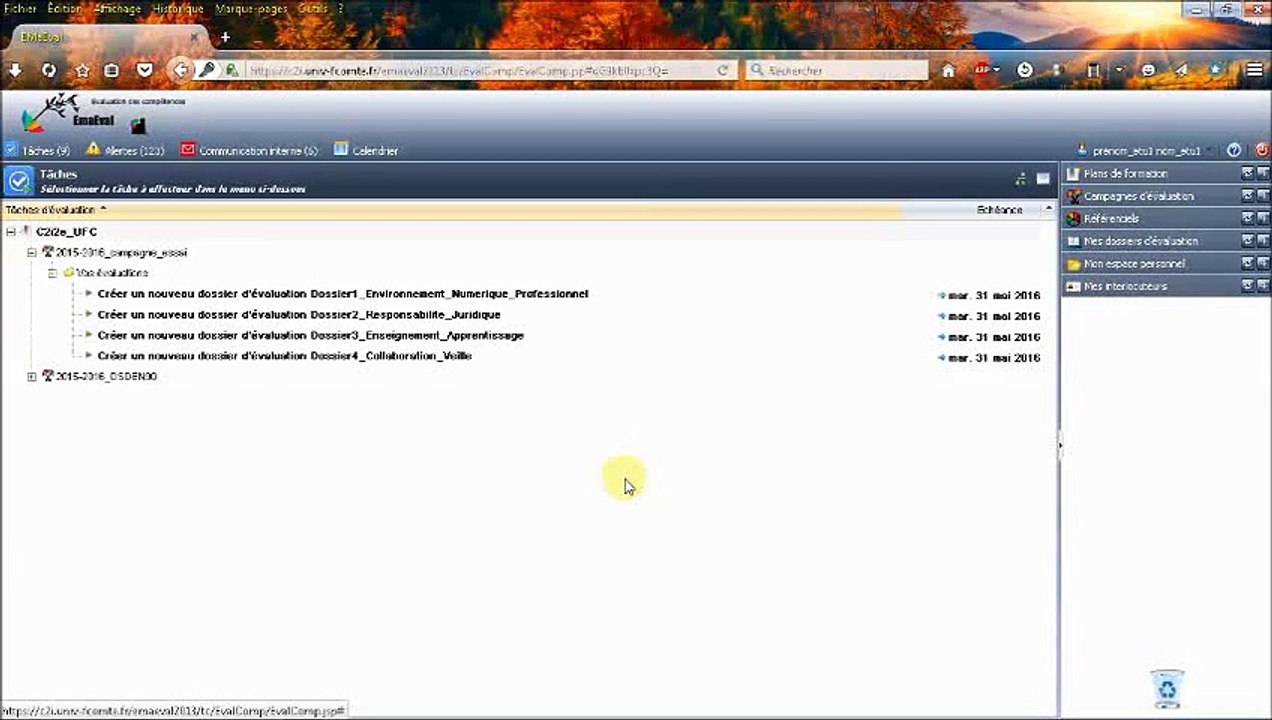
Task: Click first small icon on Mes interlocuteurs row
Action: click(1247, 286)
